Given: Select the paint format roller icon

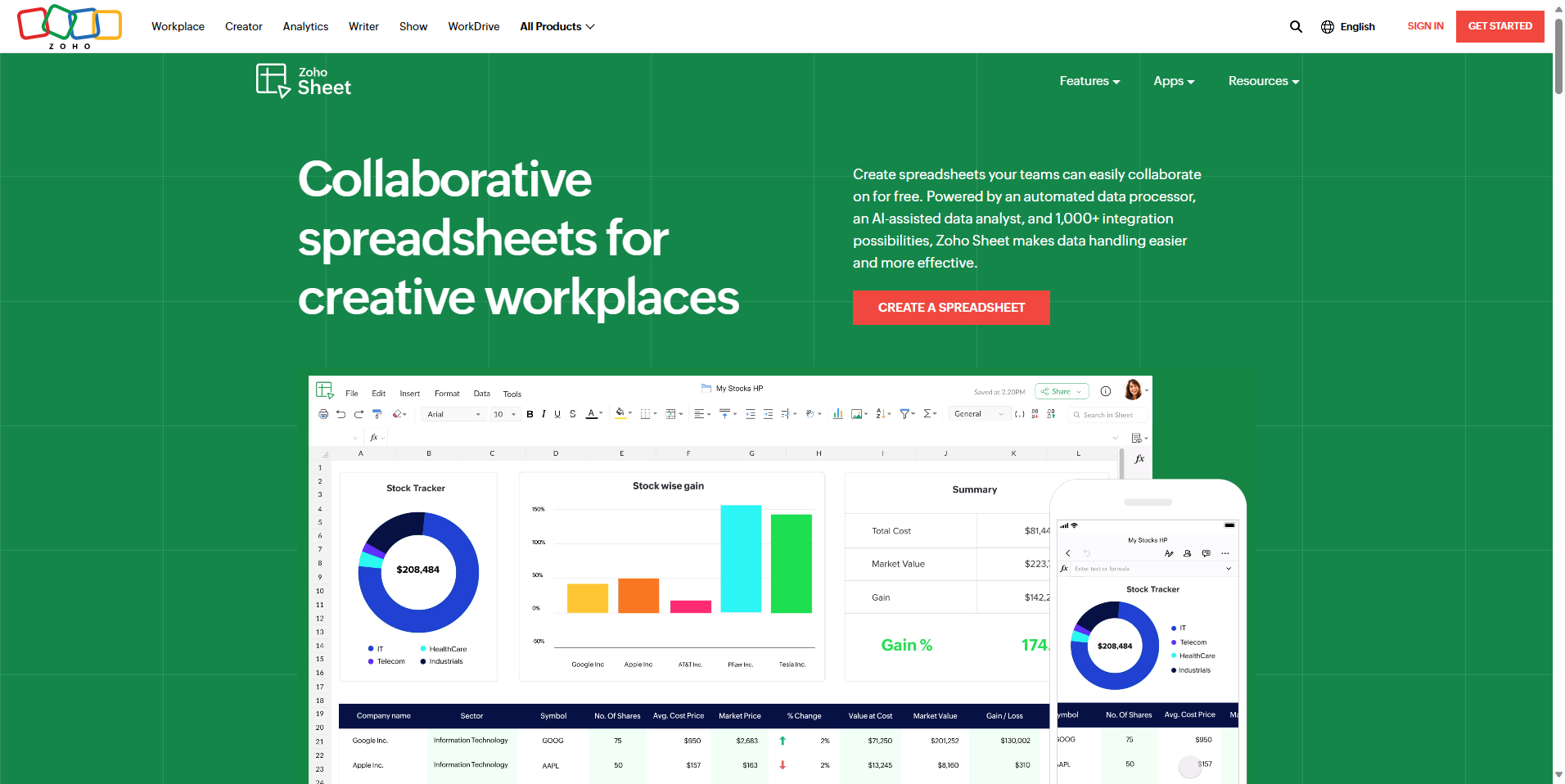Looking at the screenshot, I should click(377, 414).
